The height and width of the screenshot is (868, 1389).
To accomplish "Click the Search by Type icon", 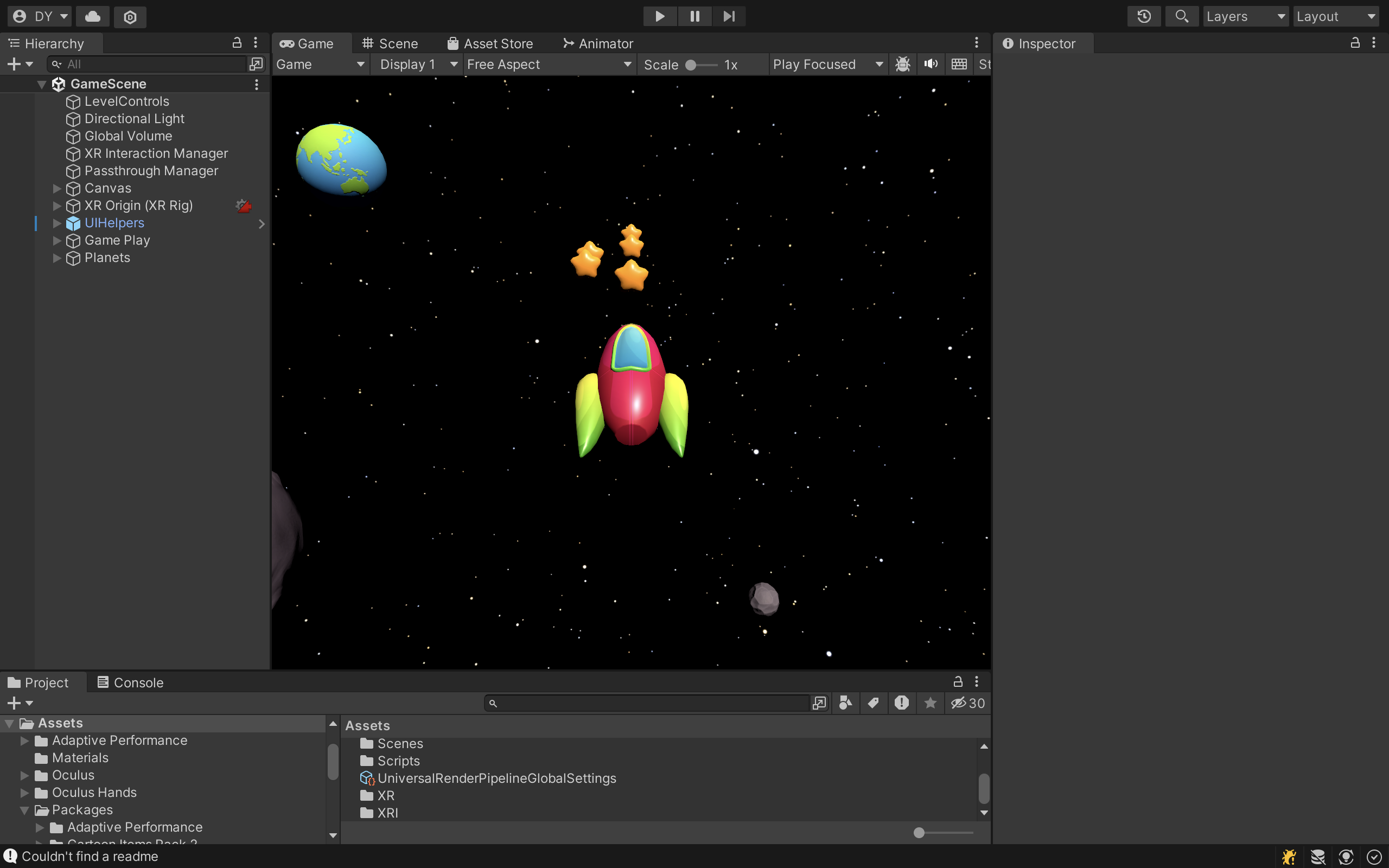I will tap(845, 703).
